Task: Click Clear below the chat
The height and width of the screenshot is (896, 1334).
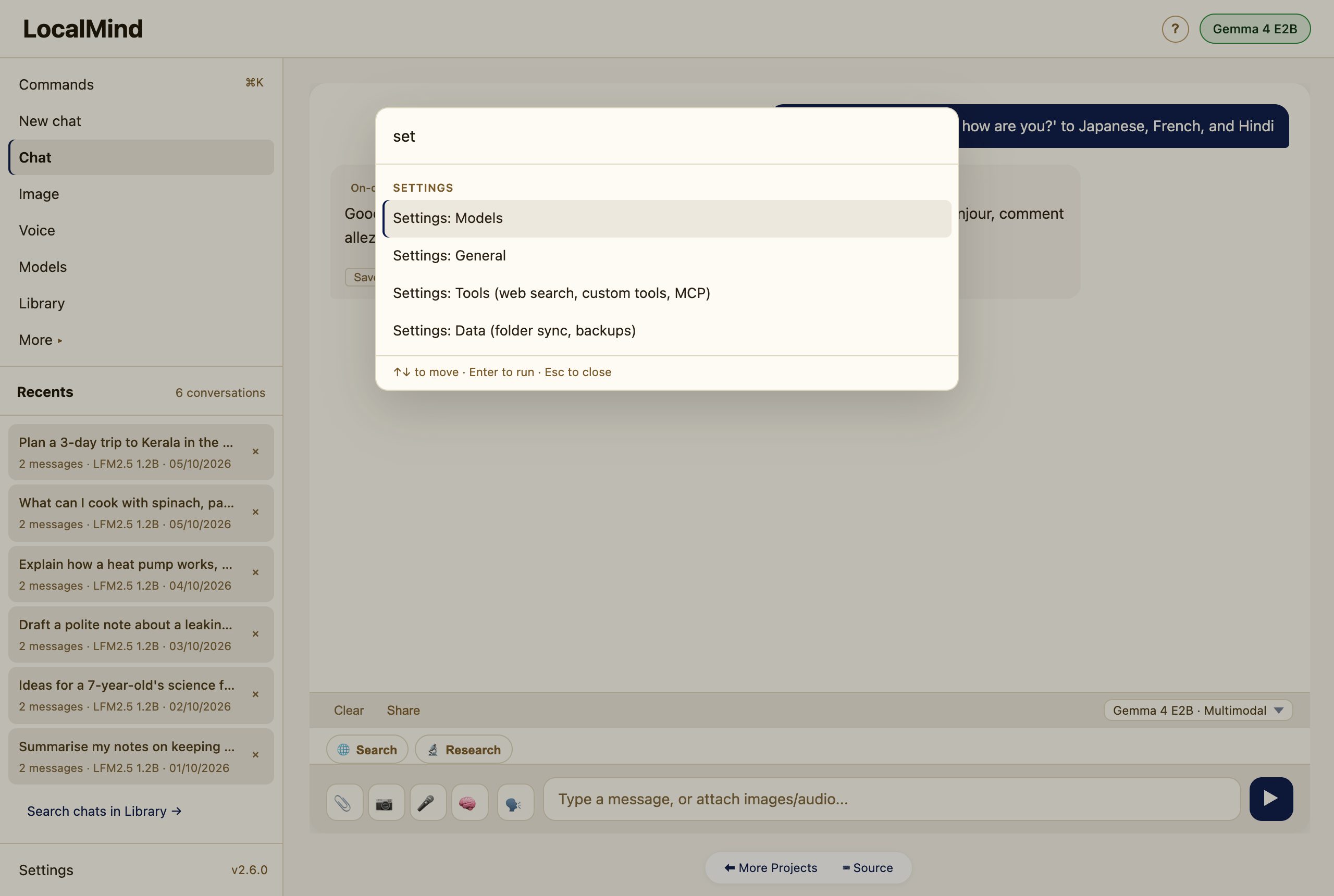Action: pyautogui.click(x=349, y=710)
